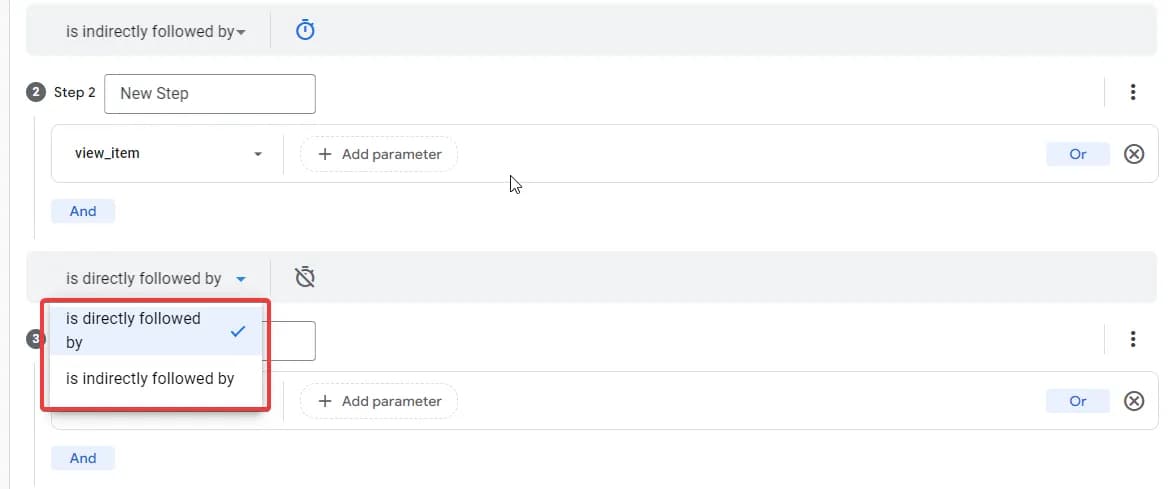
Task: Open the Step 3 three-dot options menu
Action: (1132, 339)
